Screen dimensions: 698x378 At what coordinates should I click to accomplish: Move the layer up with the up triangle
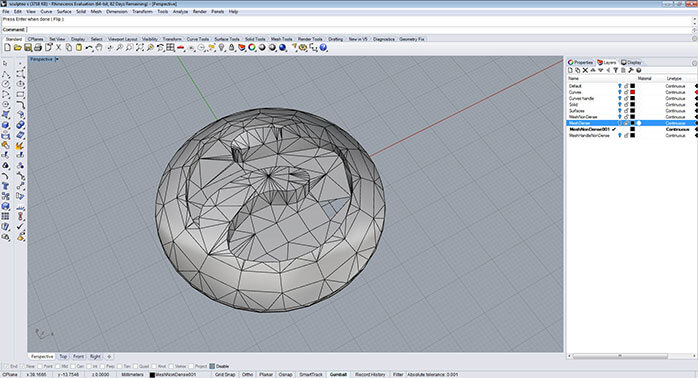593,70
